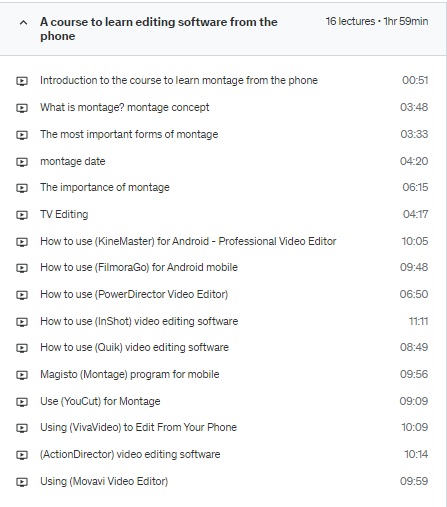Click video icon beside Introduction to the course lecture
The width and height of the screenshot is (447, 507).
[x=22, y=81]
